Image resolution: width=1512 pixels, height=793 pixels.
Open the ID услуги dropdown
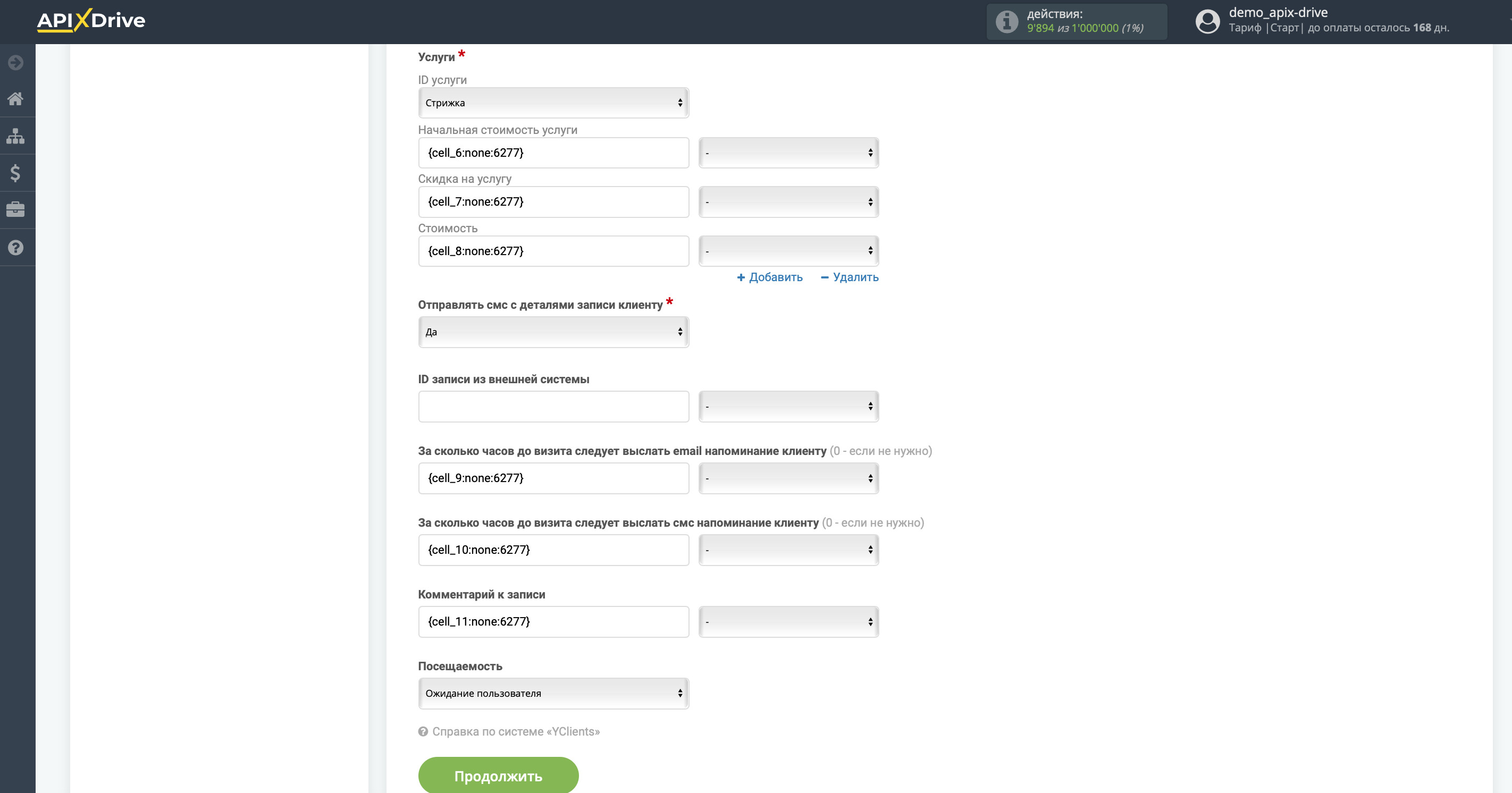(x=552, y=102)
